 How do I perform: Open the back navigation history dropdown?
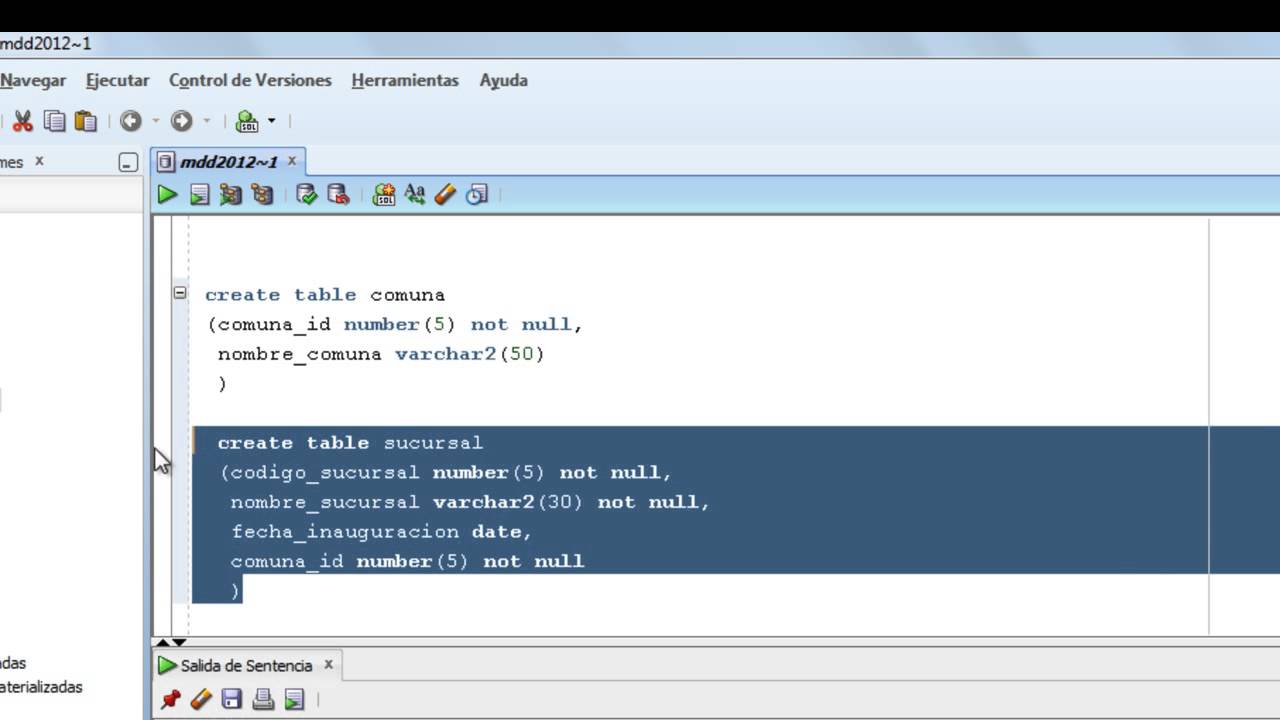click(155, 121)
